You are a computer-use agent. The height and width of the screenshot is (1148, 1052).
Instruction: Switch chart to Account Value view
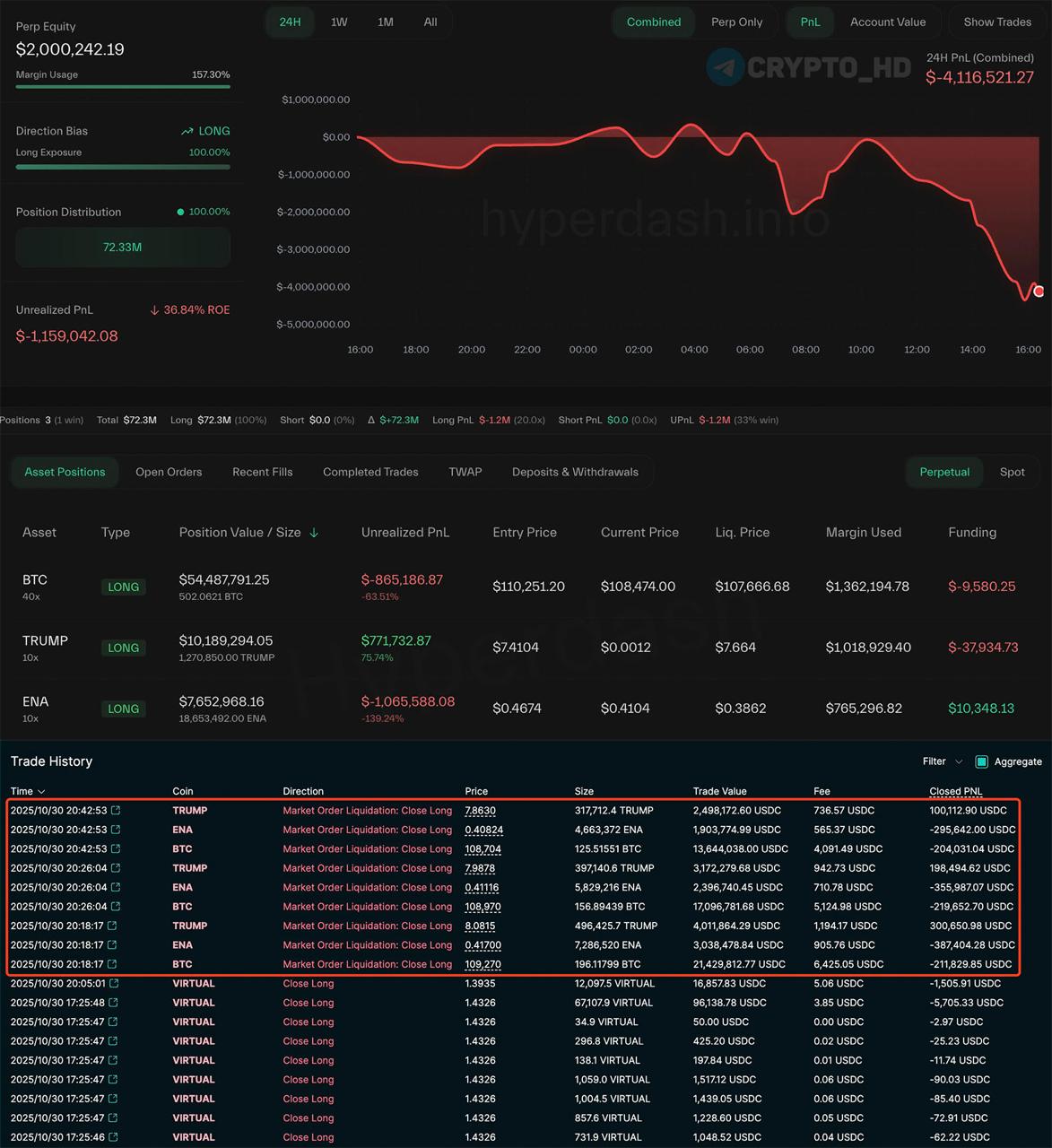(887, 22)
